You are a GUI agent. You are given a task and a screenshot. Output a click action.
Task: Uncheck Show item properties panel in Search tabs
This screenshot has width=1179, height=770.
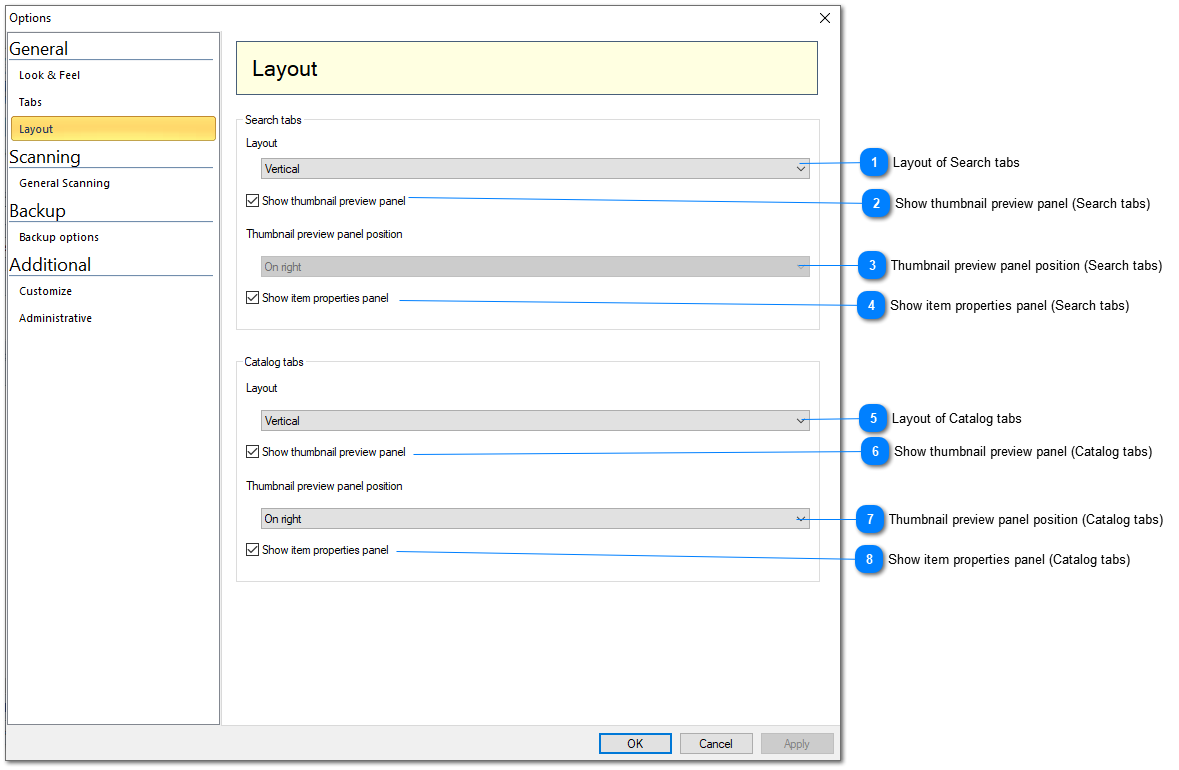point(253,298)
